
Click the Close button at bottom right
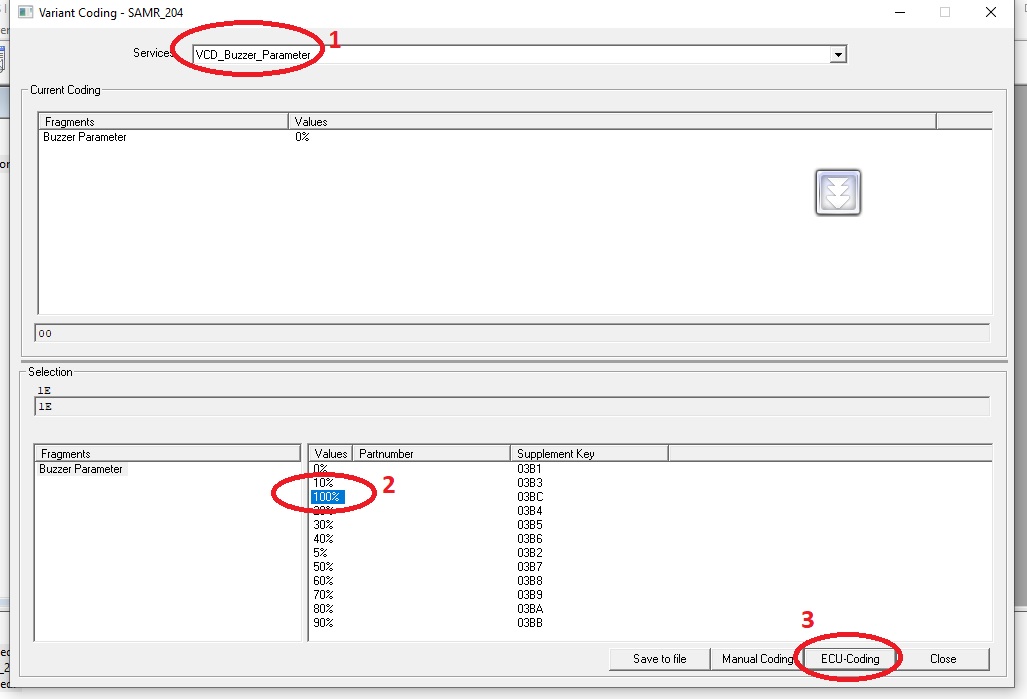point(942,659)
